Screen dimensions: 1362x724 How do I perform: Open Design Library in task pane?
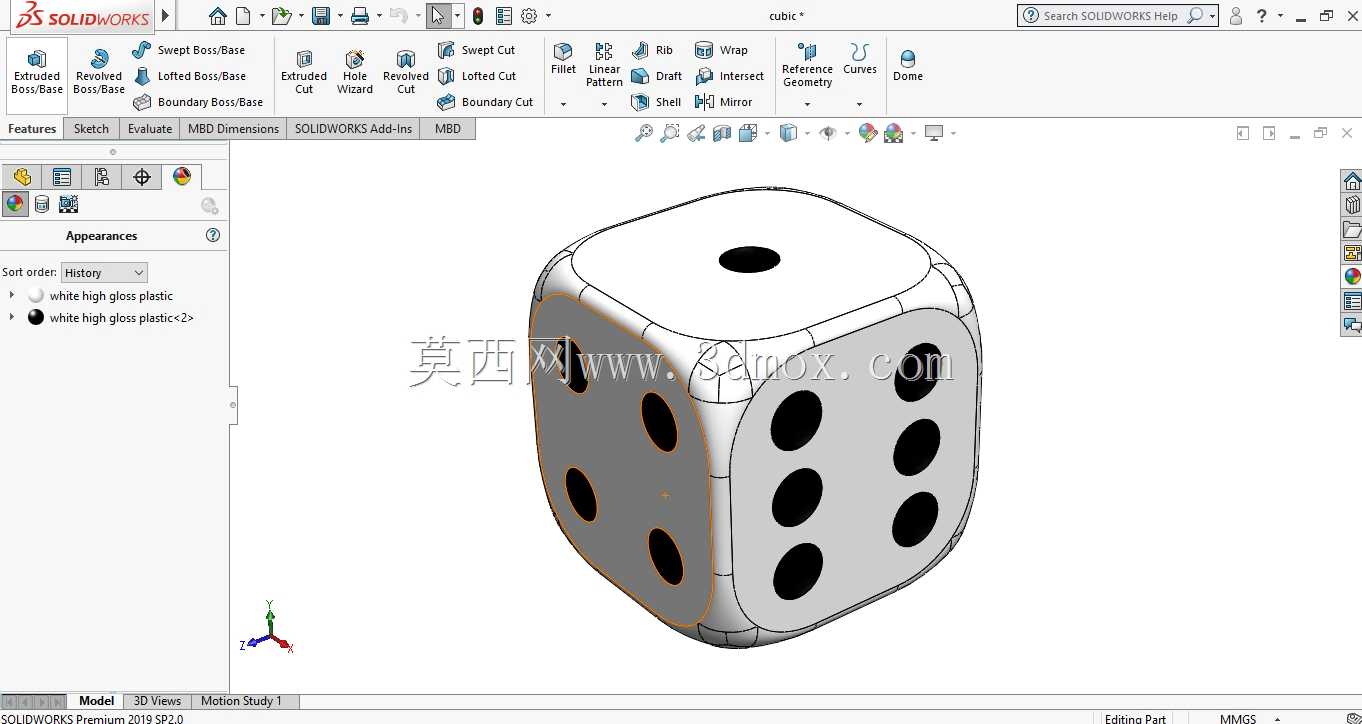[1352, 205]
